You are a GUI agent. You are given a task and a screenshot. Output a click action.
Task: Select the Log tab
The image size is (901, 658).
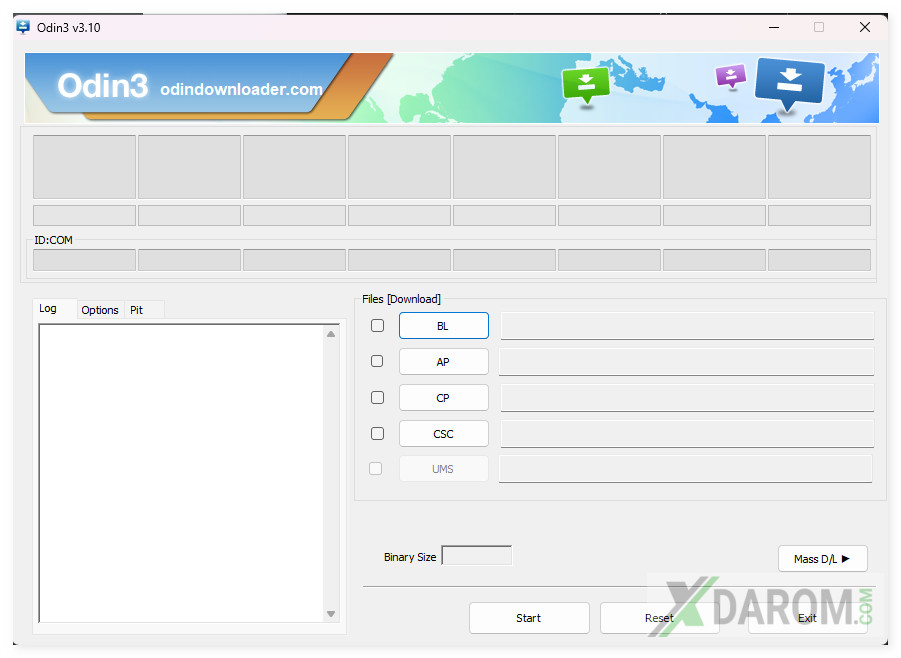click(48, 309)
